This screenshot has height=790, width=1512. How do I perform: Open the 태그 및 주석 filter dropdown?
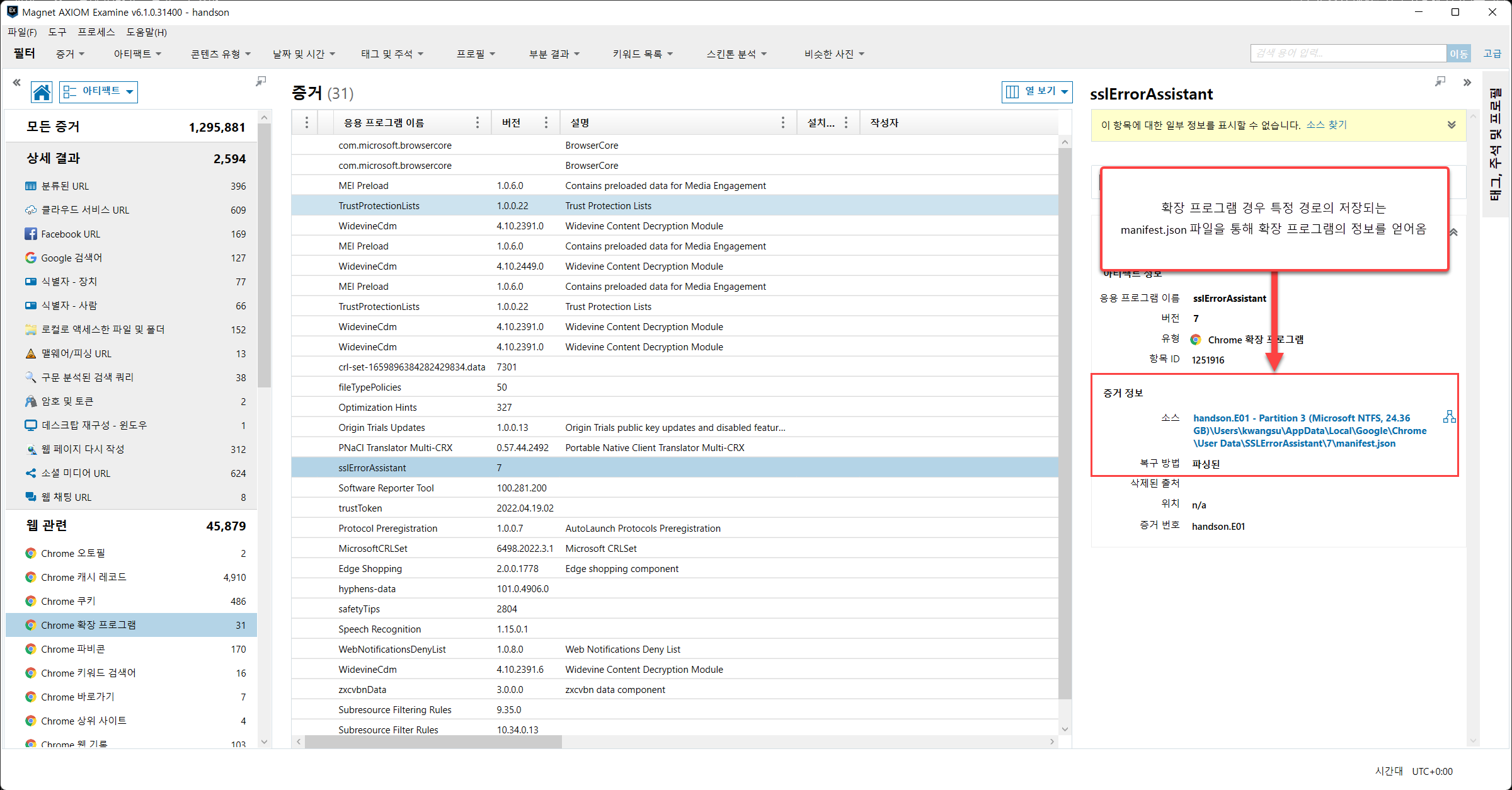tap(392, 54)
